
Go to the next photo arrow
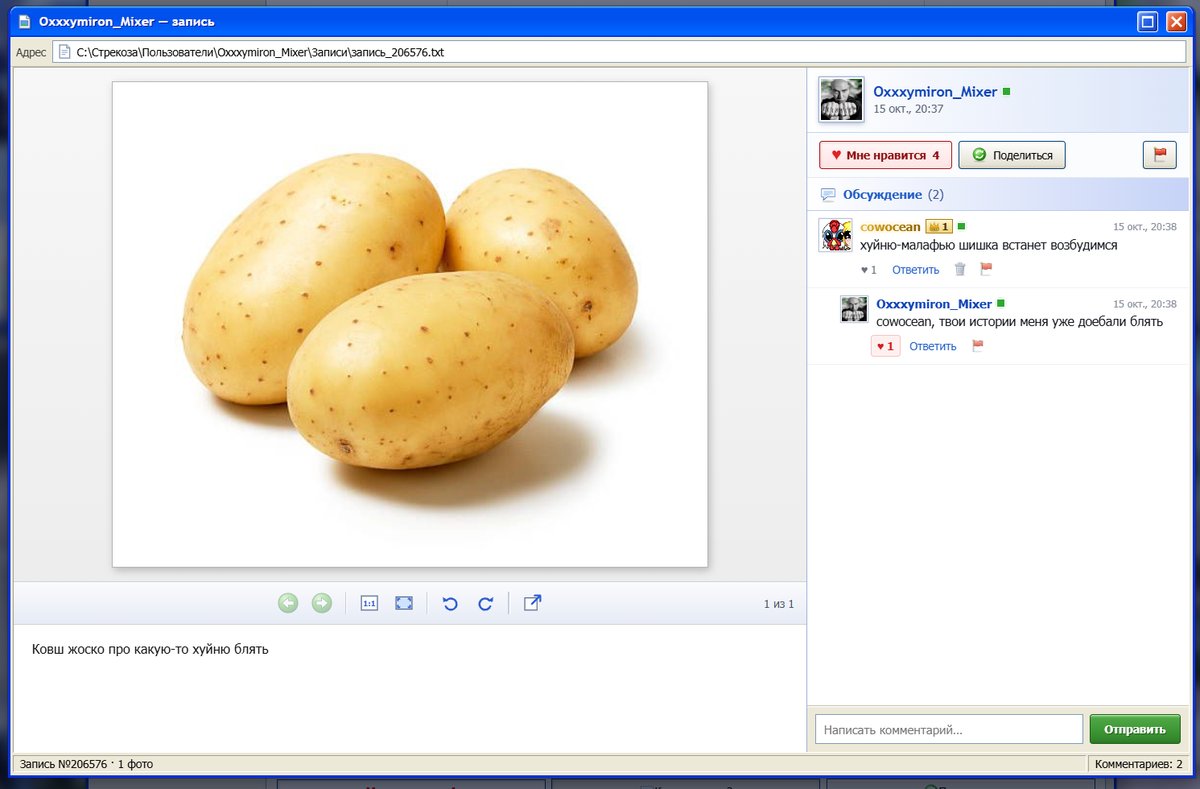point(322,603)
